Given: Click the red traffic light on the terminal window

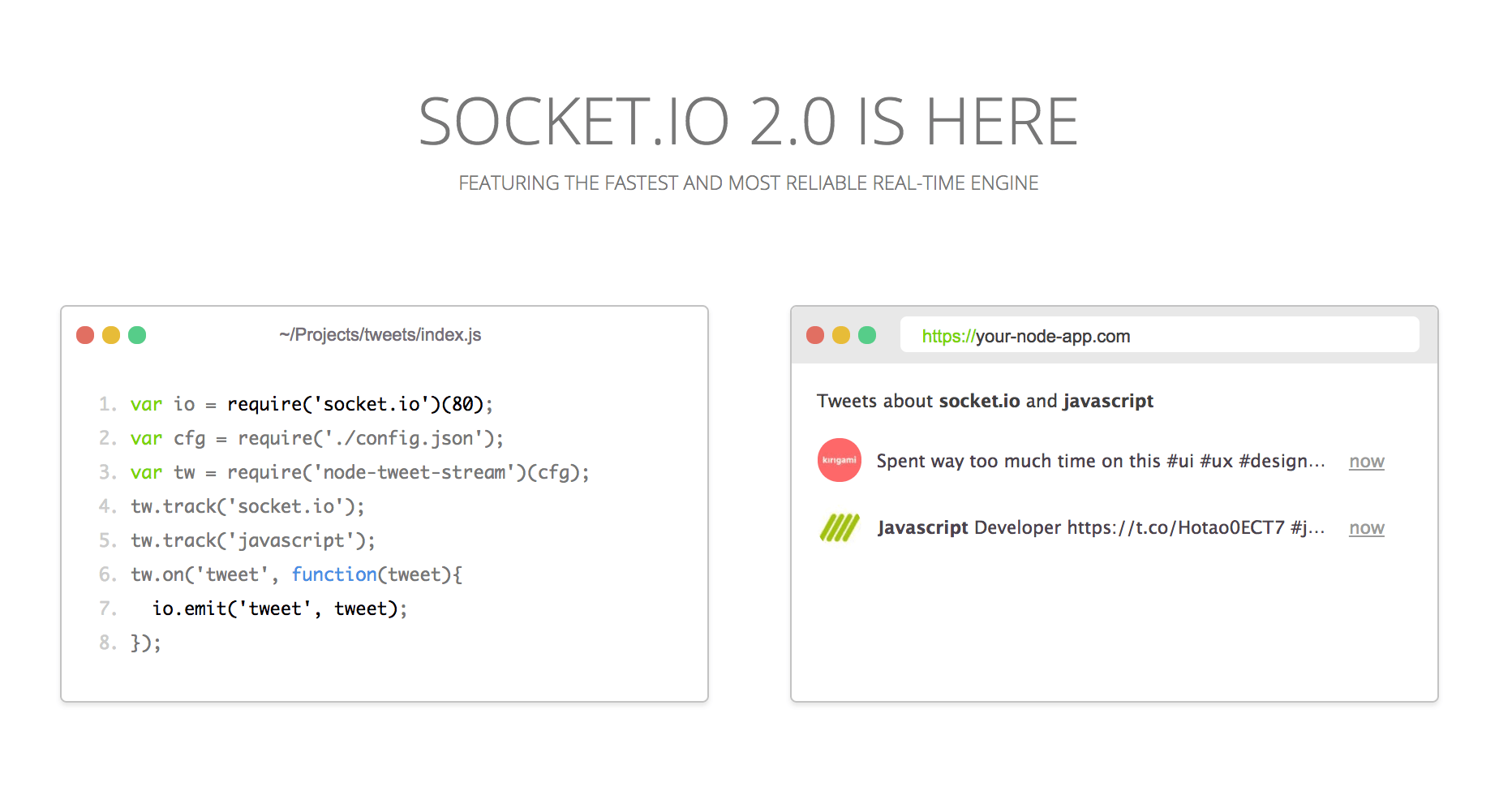Looking at the screenshot, I should click(85, 334).
